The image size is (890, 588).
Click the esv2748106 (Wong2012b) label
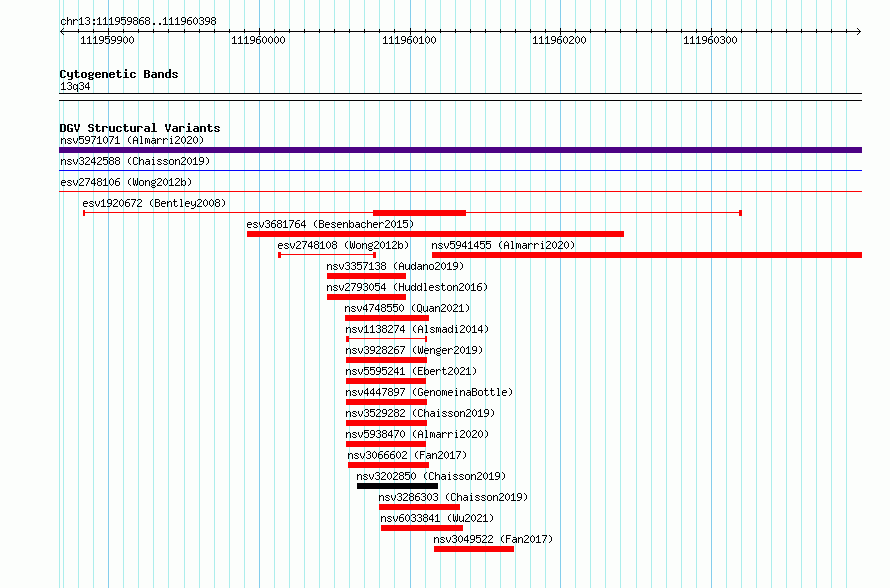126,182
